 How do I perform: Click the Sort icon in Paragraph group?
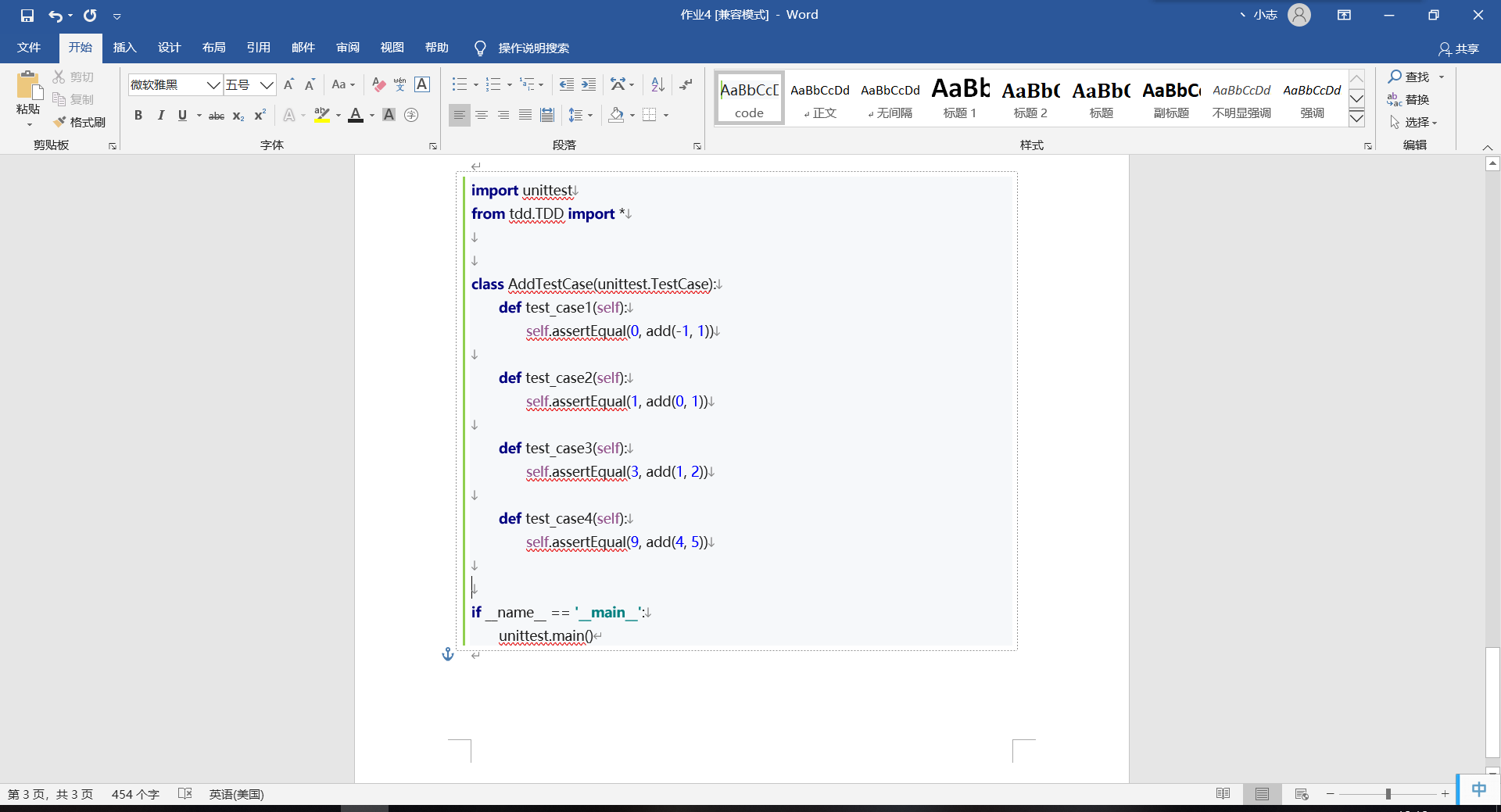[x=656, y=84]
